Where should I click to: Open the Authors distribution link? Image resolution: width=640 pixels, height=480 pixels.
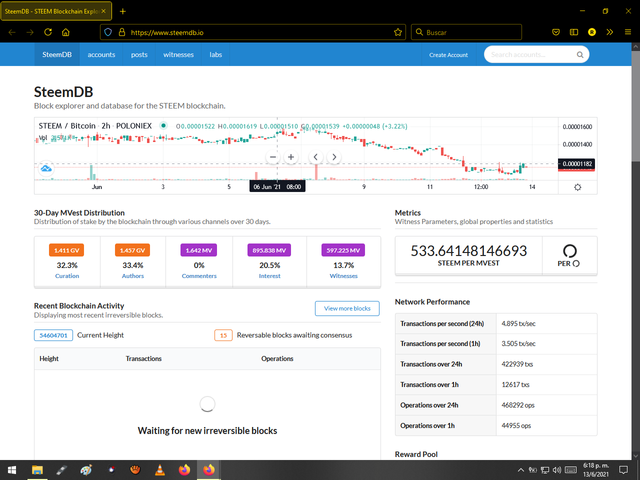point(133,276)
